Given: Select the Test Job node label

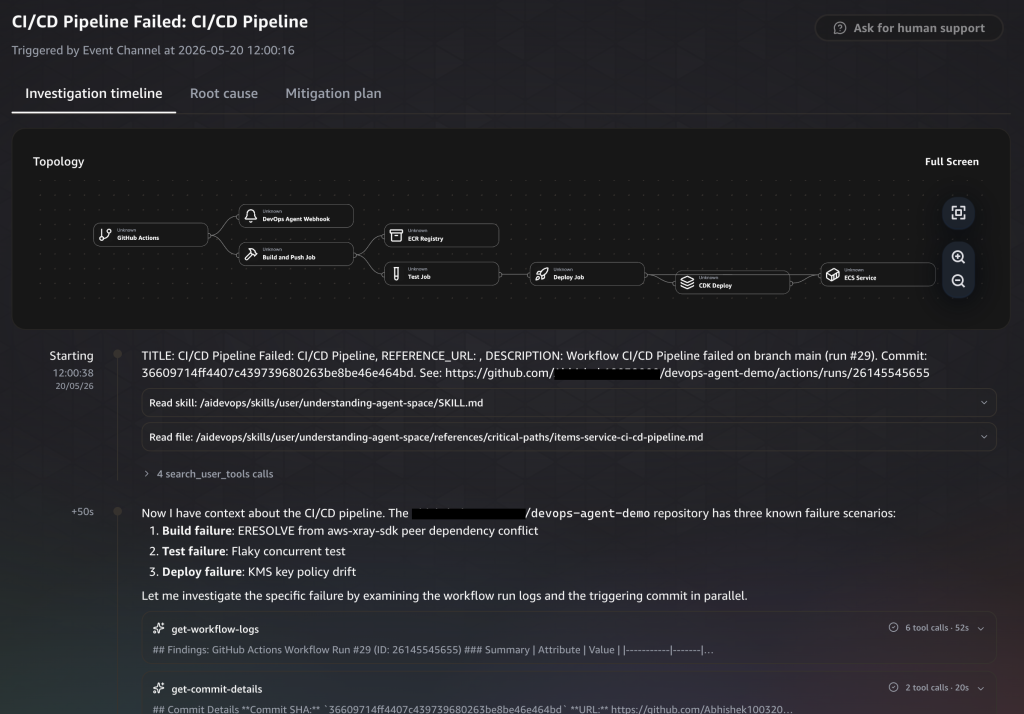Looking at the screenshot, I should tap(419, 277).
